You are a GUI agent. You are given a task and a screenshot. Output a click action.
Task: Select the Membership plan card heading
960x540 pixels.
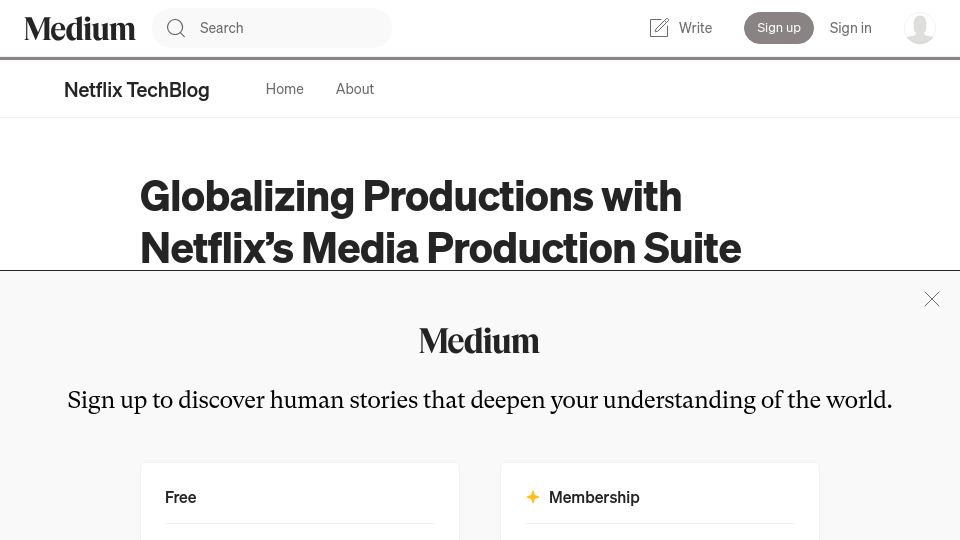tap(594, 497)
